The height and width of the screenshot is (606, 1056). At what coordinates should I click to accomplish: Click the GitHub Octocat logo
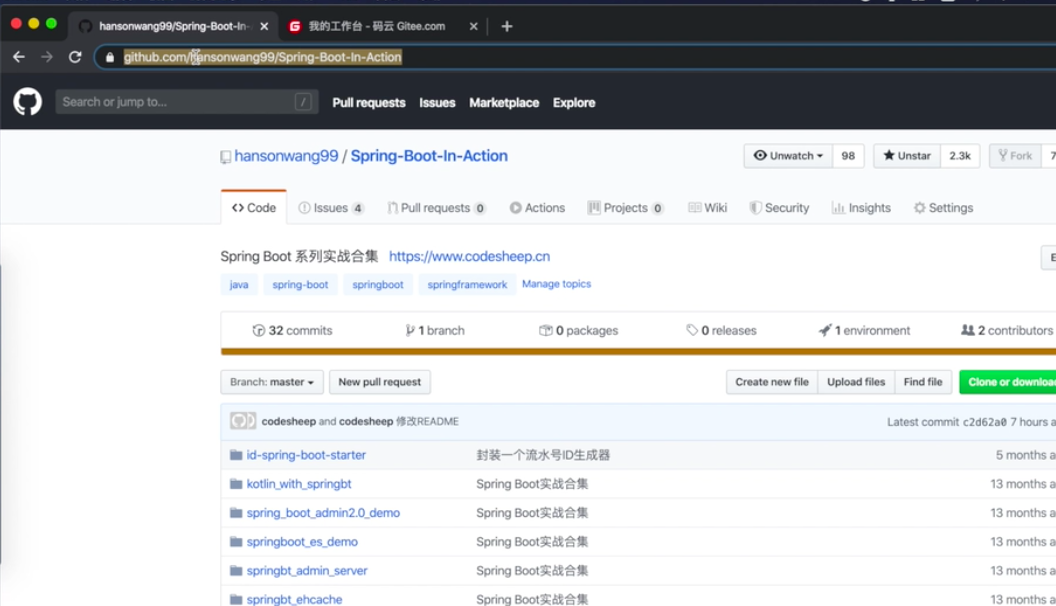(28, 102)
